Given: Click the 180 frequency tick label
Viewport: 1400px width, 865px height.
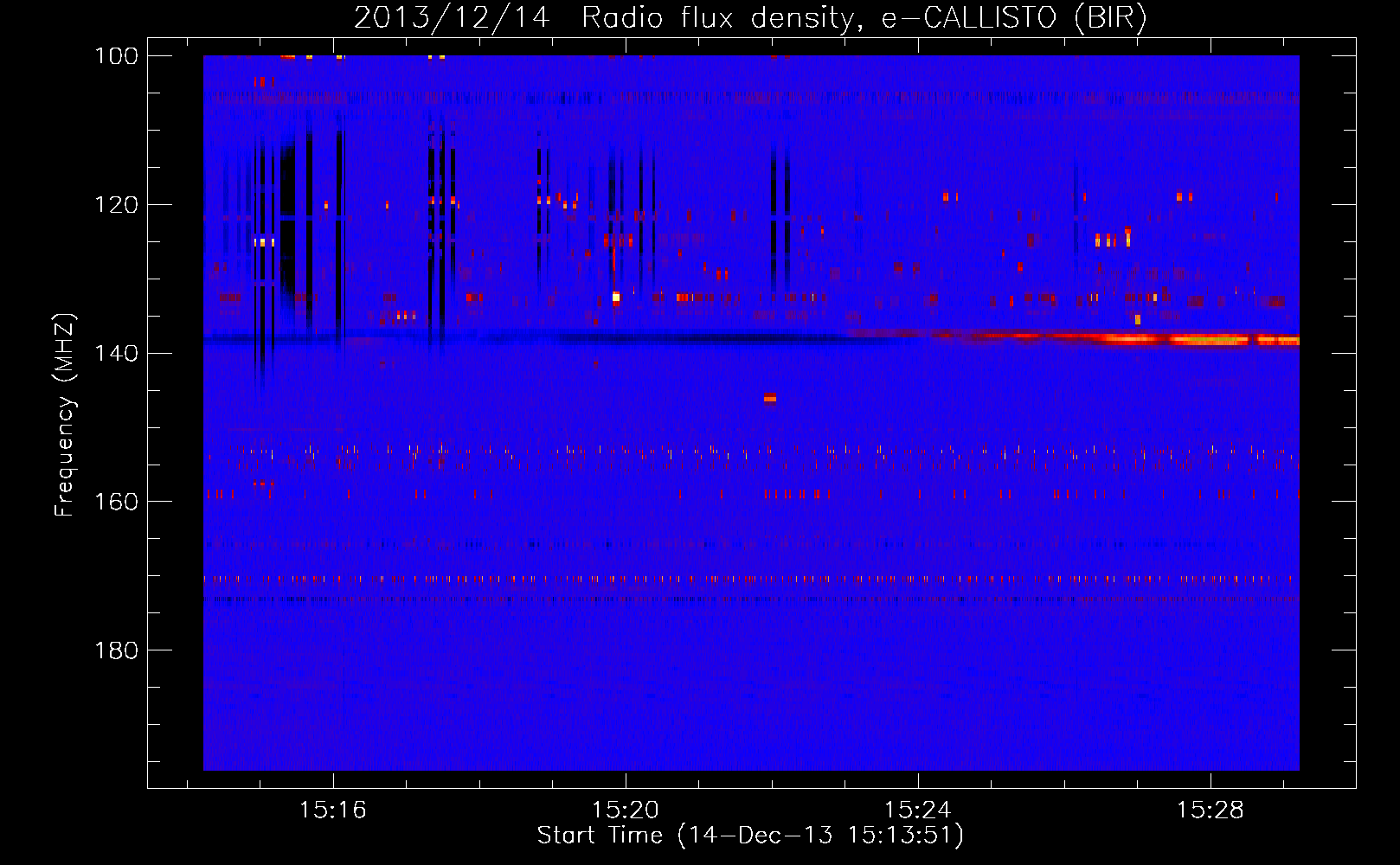Looking at the screenshot, I should (x=116, y=650).
